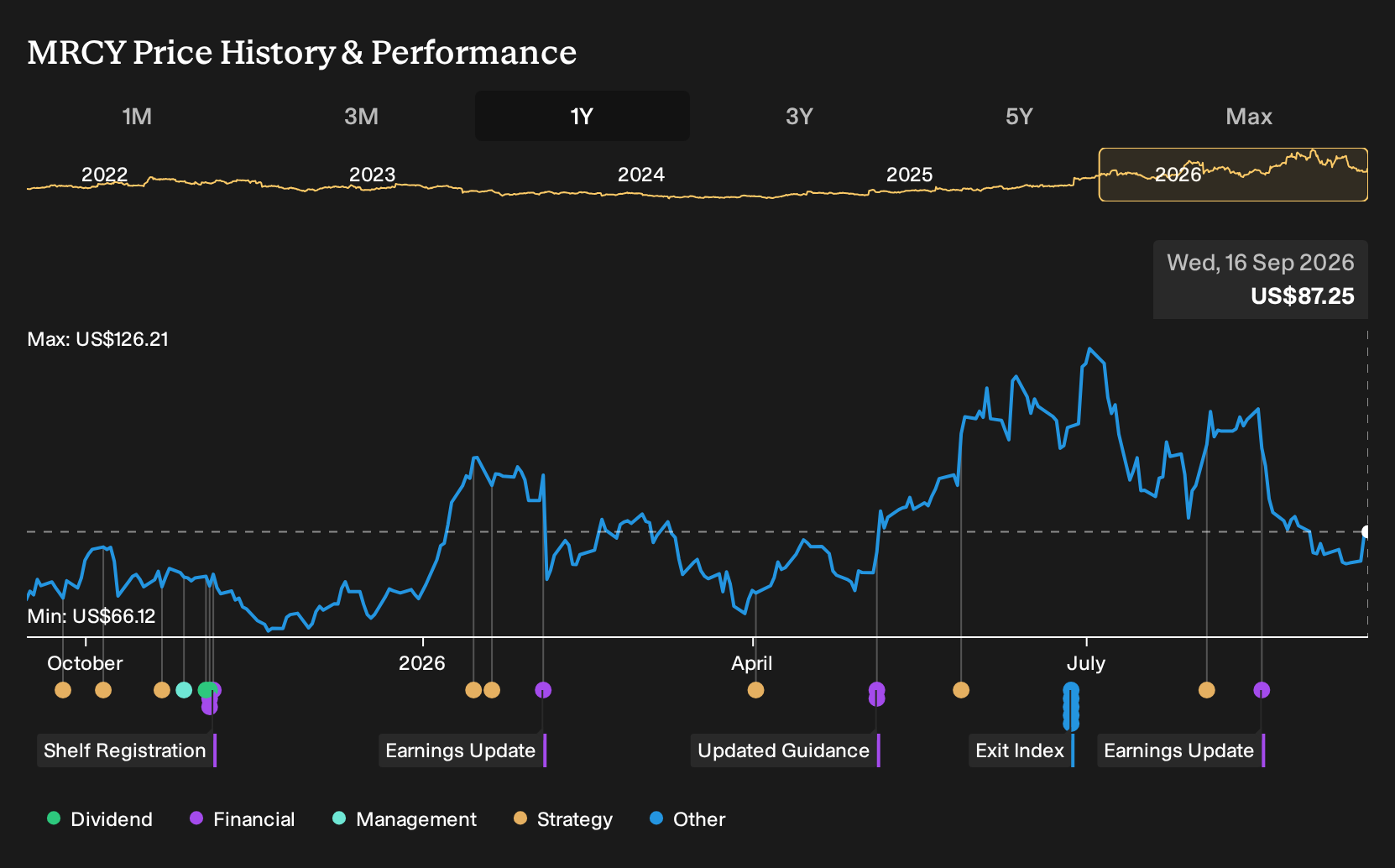Image resolution: width=1395 pixels, height=868 pixels.
Task: Open the Updated Guidance event label
Action: pyautogui.click(x=784, y=750)
